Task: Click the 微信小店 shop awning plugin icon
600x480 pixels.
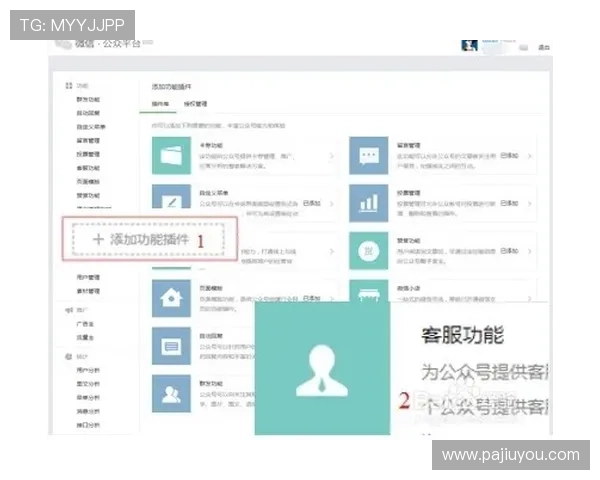Action: [368, 291]
